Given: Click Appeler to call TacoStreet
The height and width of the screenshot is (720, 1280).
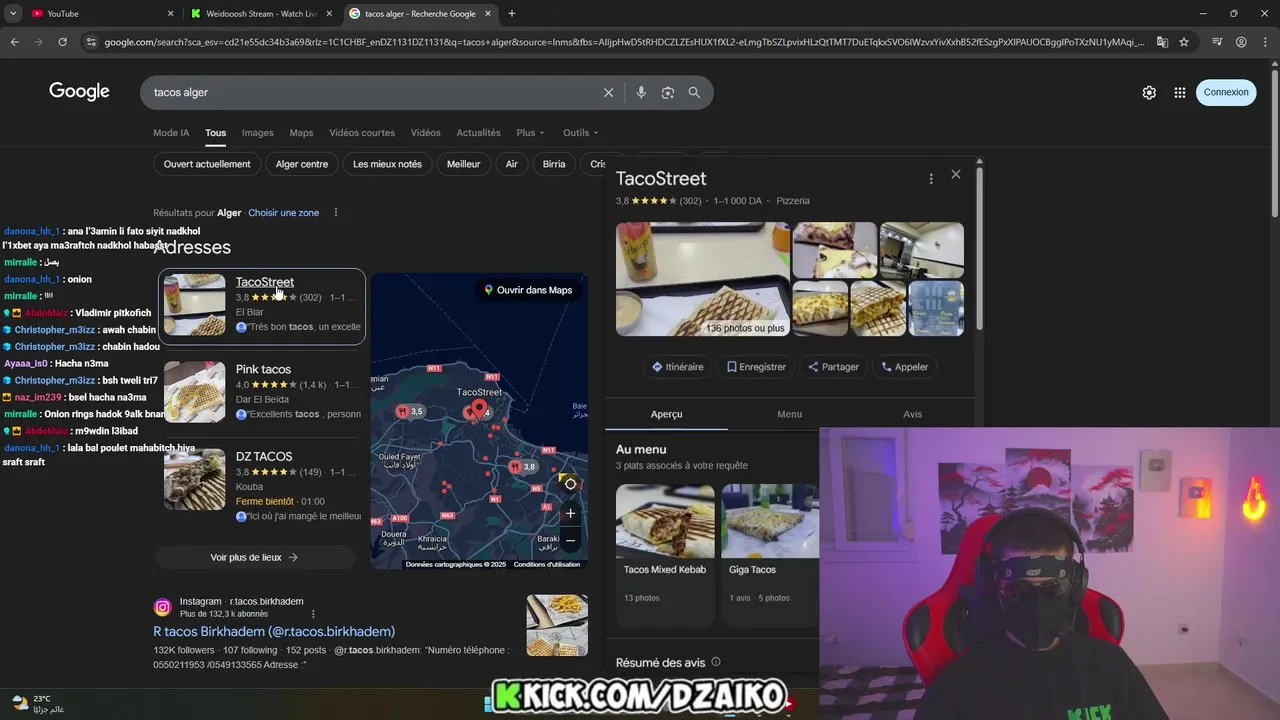Looking at the screenshot, I should click(905, 367).
